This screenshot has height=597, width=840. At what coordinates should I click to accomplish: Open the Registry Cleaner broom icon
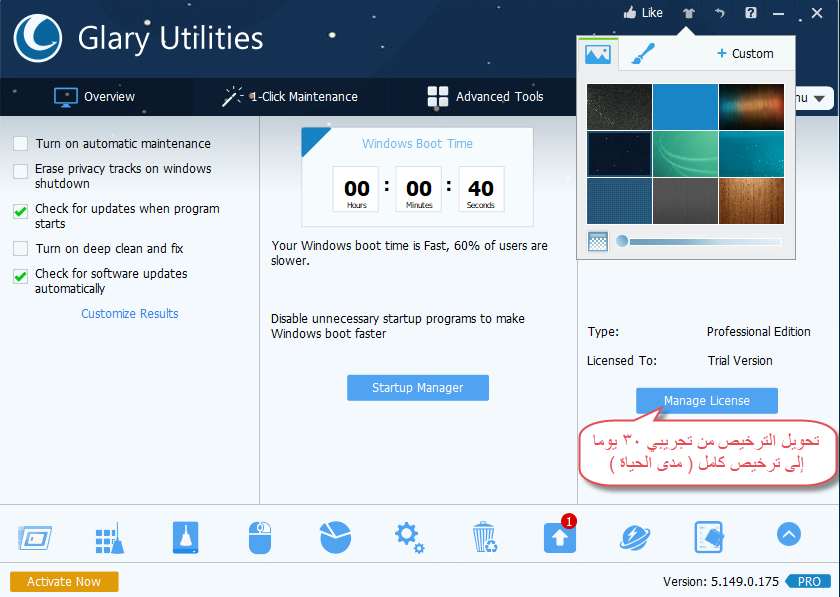[x=110, y=538]
